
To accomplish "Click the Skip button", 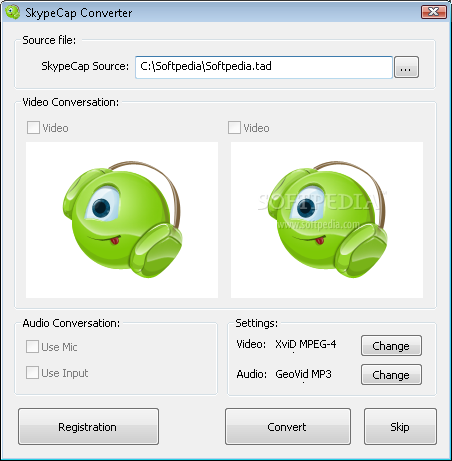I will [400, 427].
